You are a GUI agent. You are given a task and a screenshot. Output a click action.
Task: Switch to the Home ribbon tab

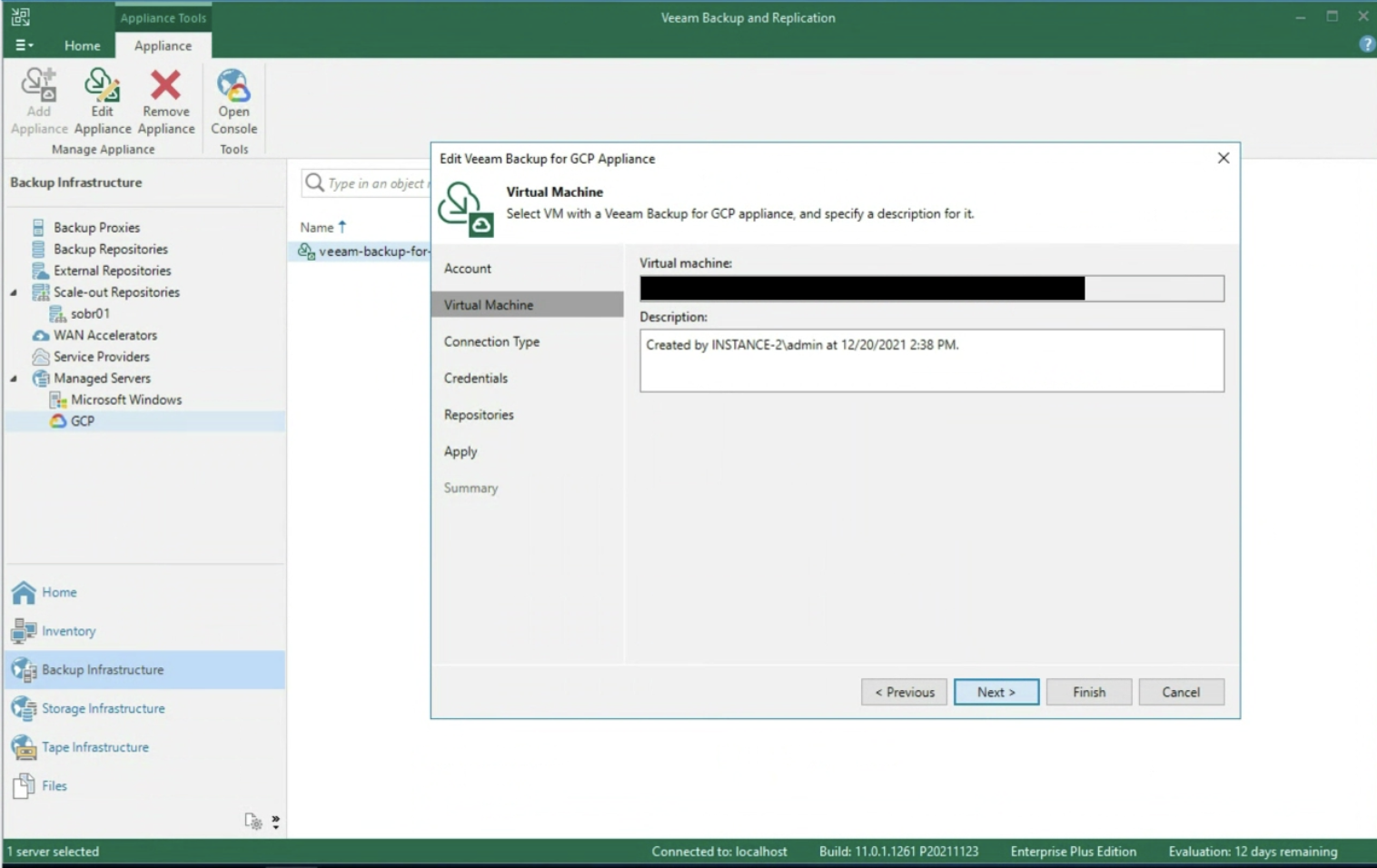point(82,45)
